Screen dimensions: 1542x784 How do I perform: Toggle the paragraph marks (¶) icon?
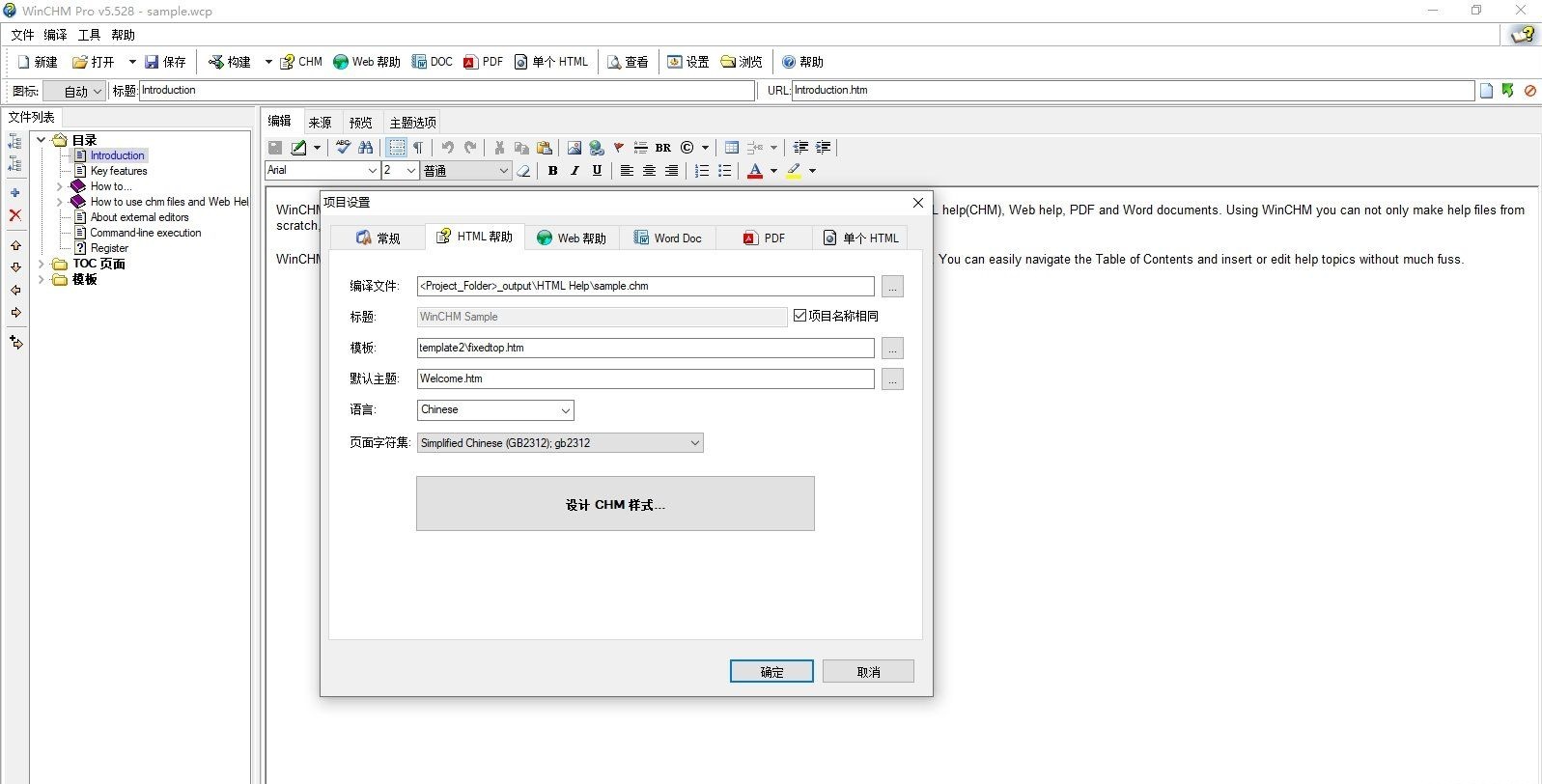pyautogui.click(x=418, y=148)
